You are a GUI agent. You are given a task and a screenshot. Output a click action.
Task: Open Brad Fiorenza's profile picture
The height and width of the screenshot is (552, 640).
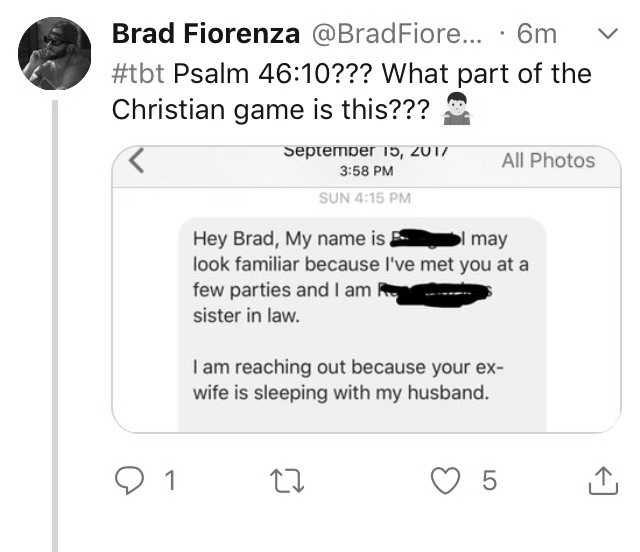coord(55,53)
